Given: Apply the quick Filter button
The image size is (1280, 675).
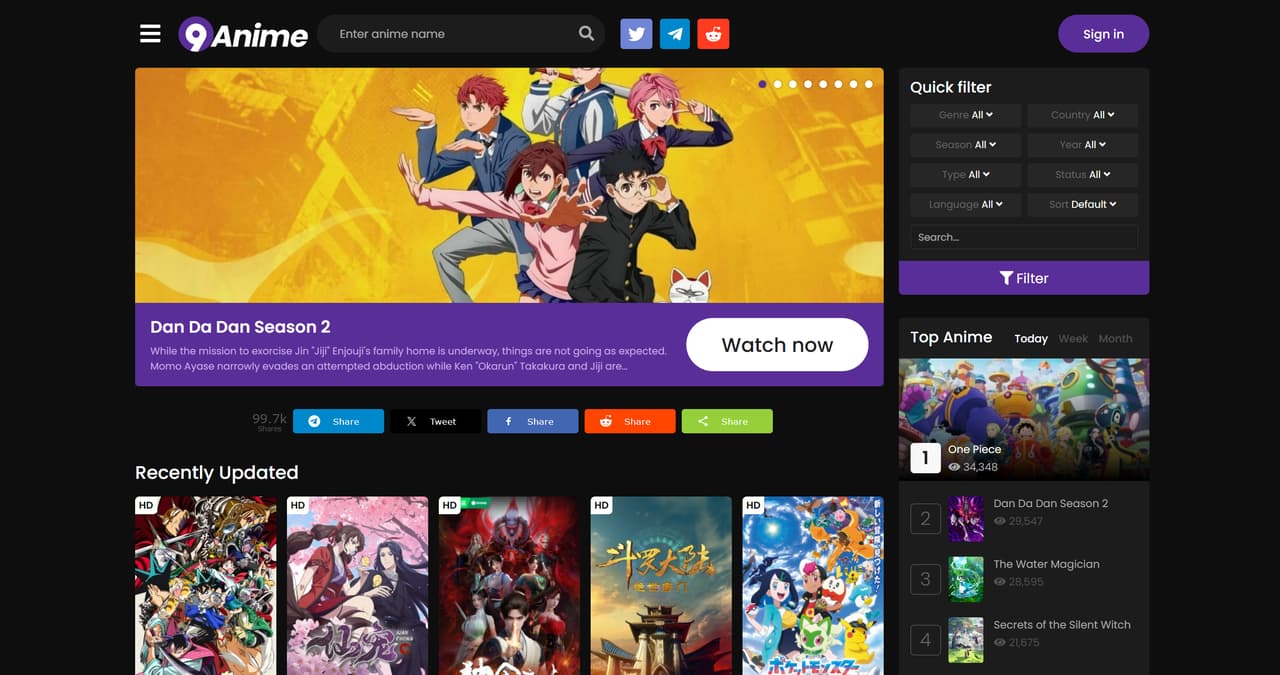Looking at the screenshot, I should point(1024,278).
